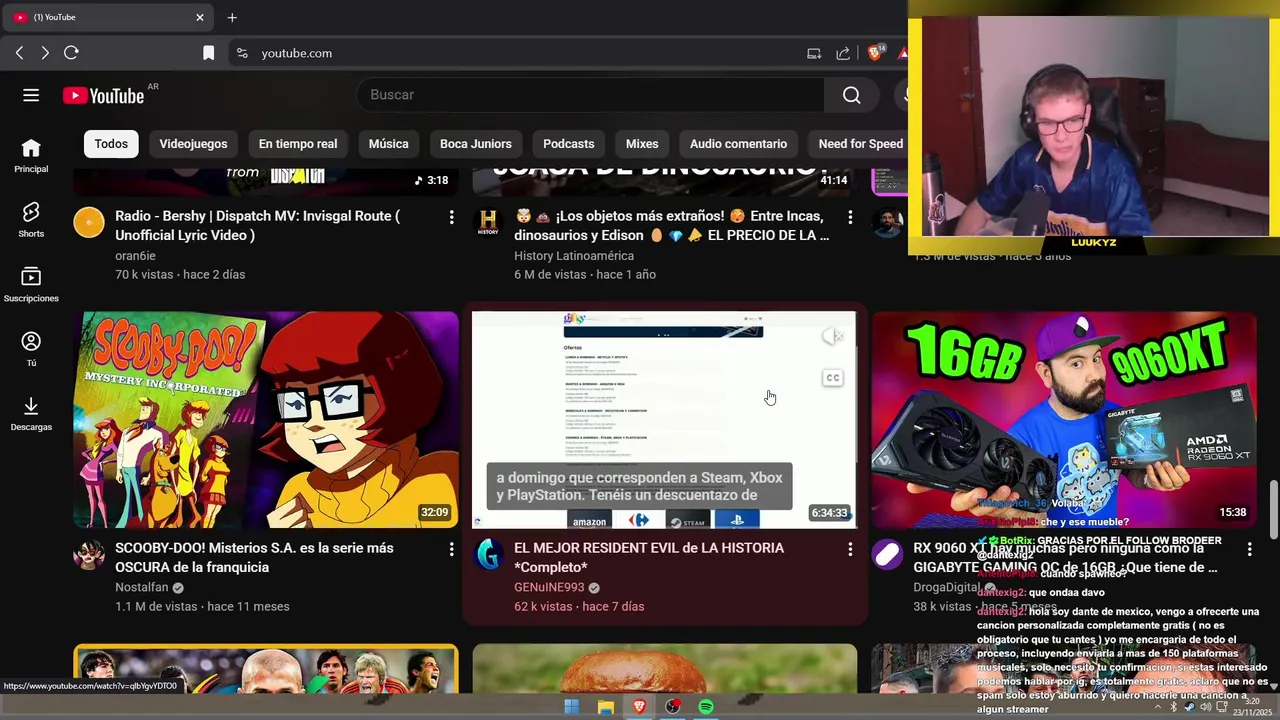Toggle CC subtitles on preview video
Viewport: 1280px width, 720px height.
point(832,378)
